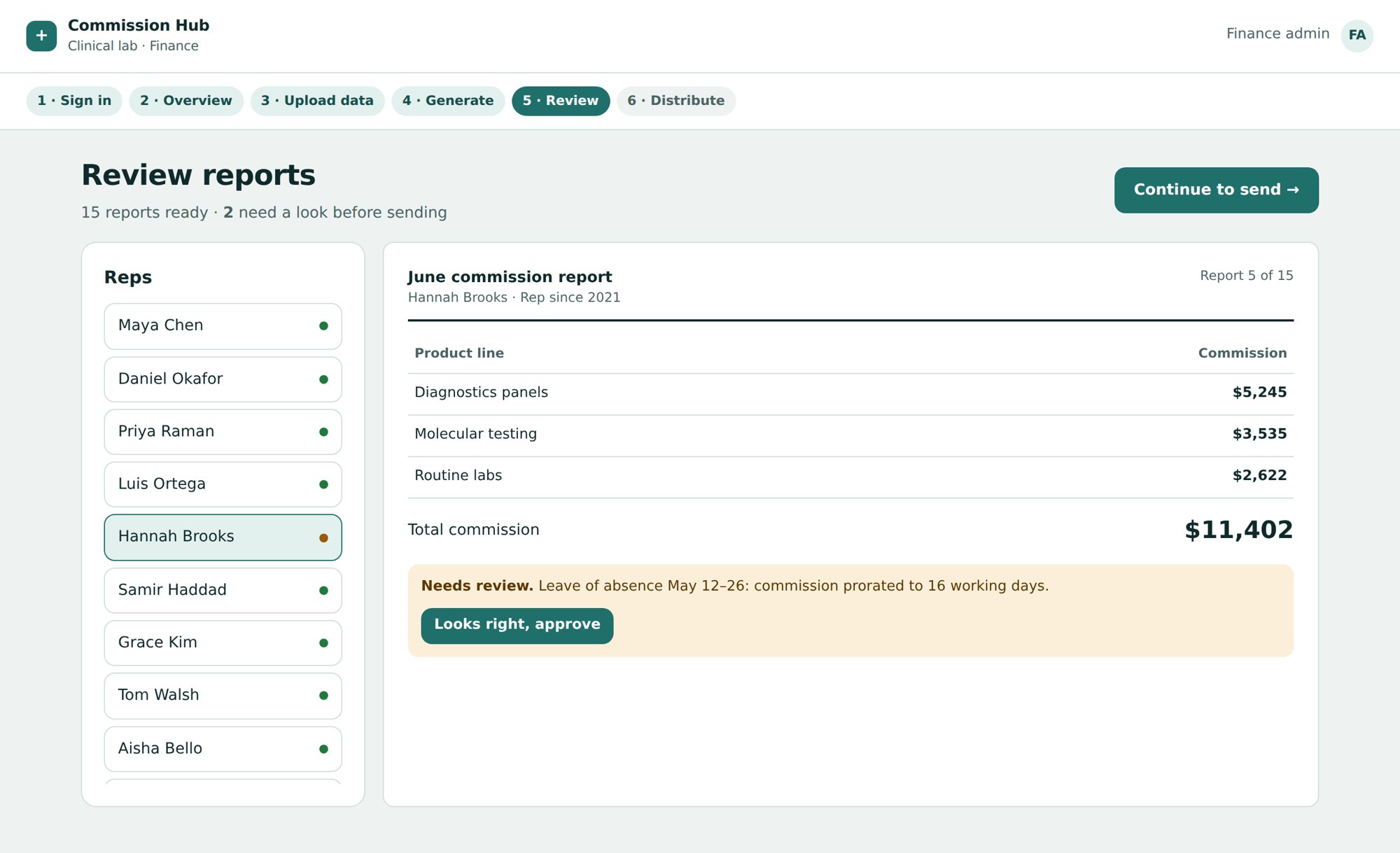Click the Diagnostics panels row label
This screenshot has height=853, width=1400.
point(481,393)
